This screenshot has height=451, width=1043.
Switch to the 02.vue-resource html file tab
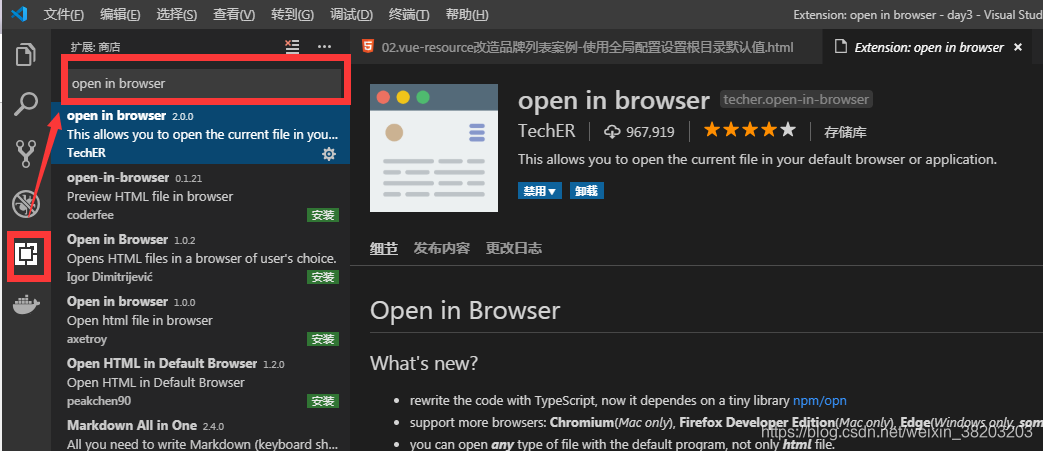[586, 47]
